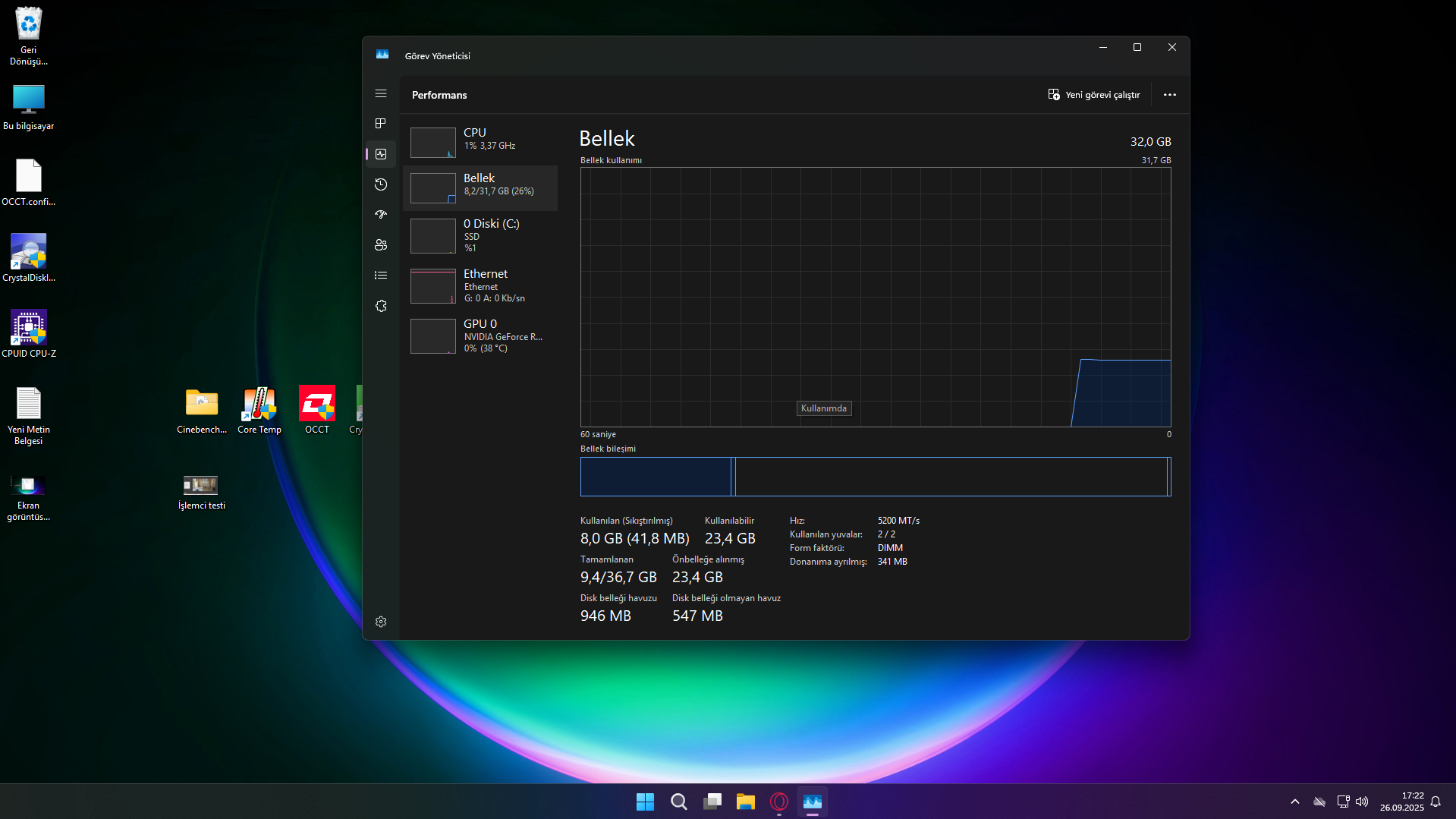Click Task Manager taskbar icon

[813, 802]
